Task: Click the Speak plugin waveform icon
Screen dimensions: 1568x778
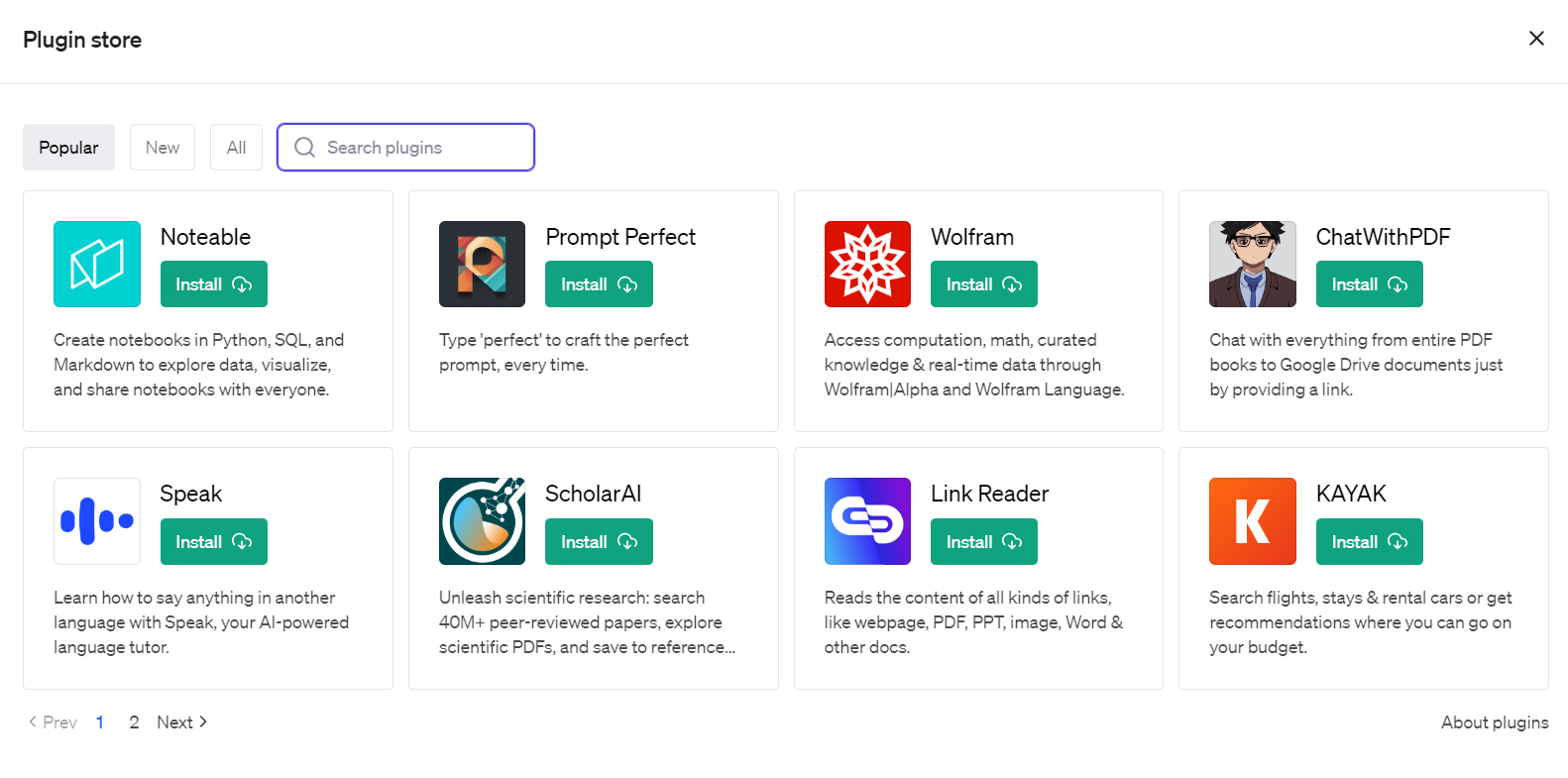Action: (x=97, y=521)
